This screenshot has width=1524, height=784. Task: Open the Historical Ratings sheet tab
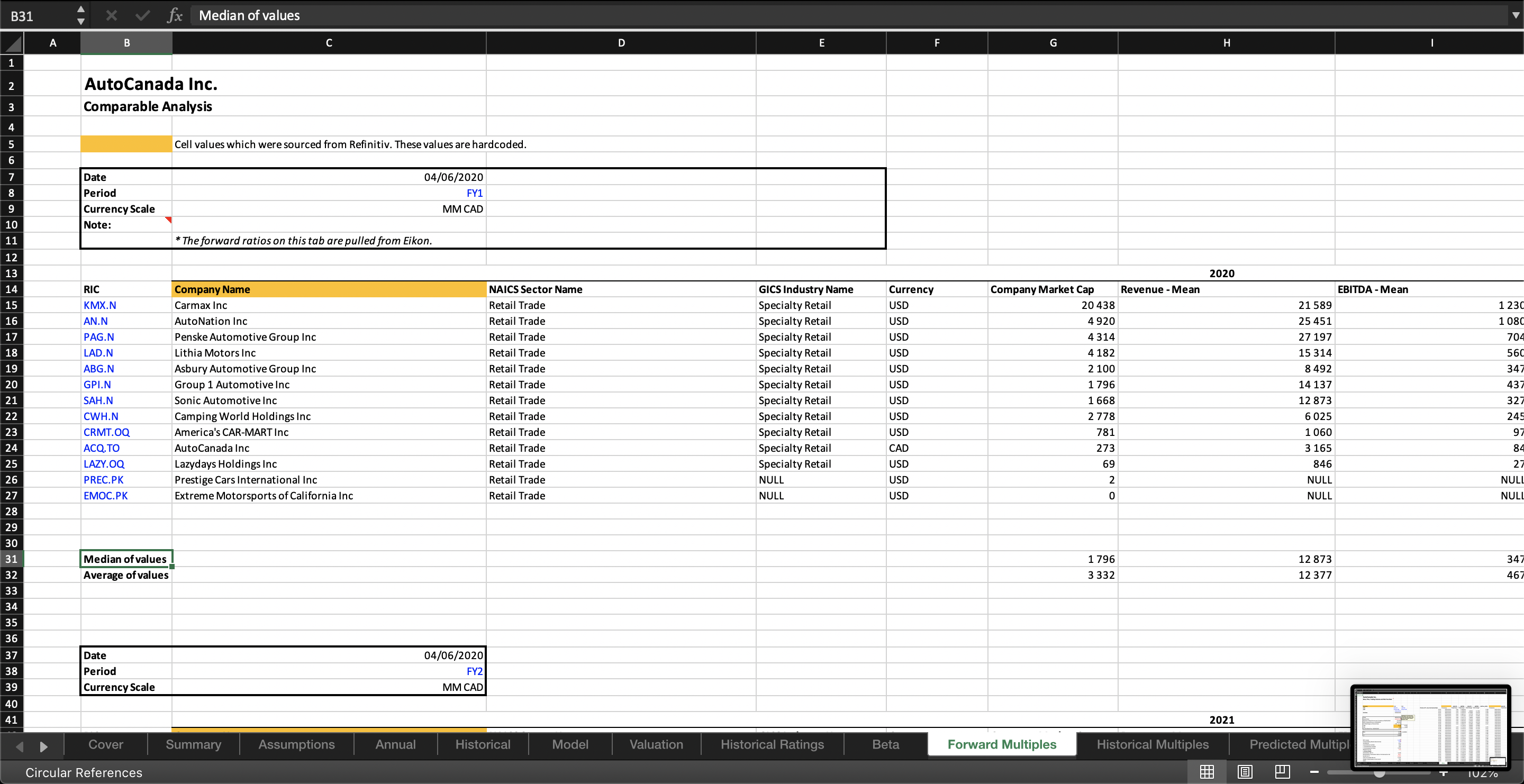[x=772, y=744]
